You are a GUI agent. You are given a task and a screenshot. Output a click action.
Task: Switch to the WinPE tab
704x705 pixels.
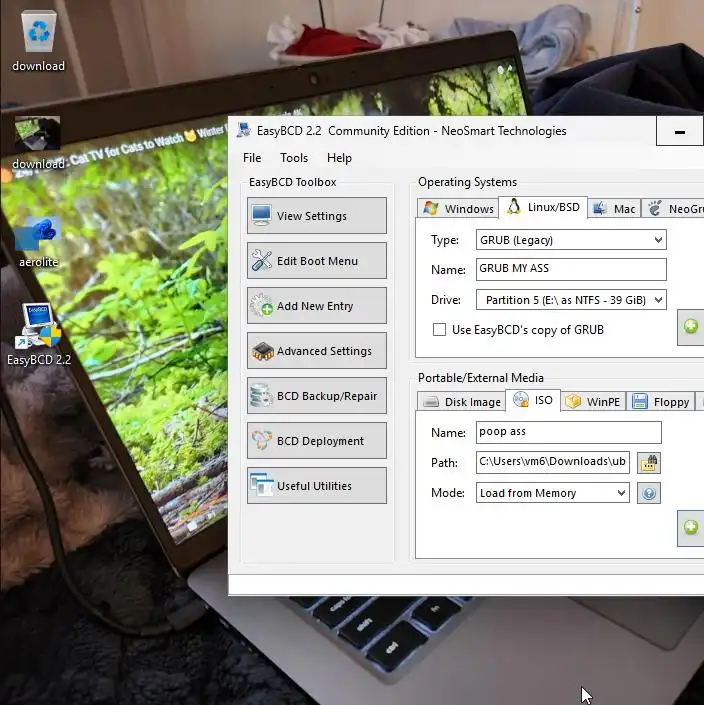click(593, 401)
